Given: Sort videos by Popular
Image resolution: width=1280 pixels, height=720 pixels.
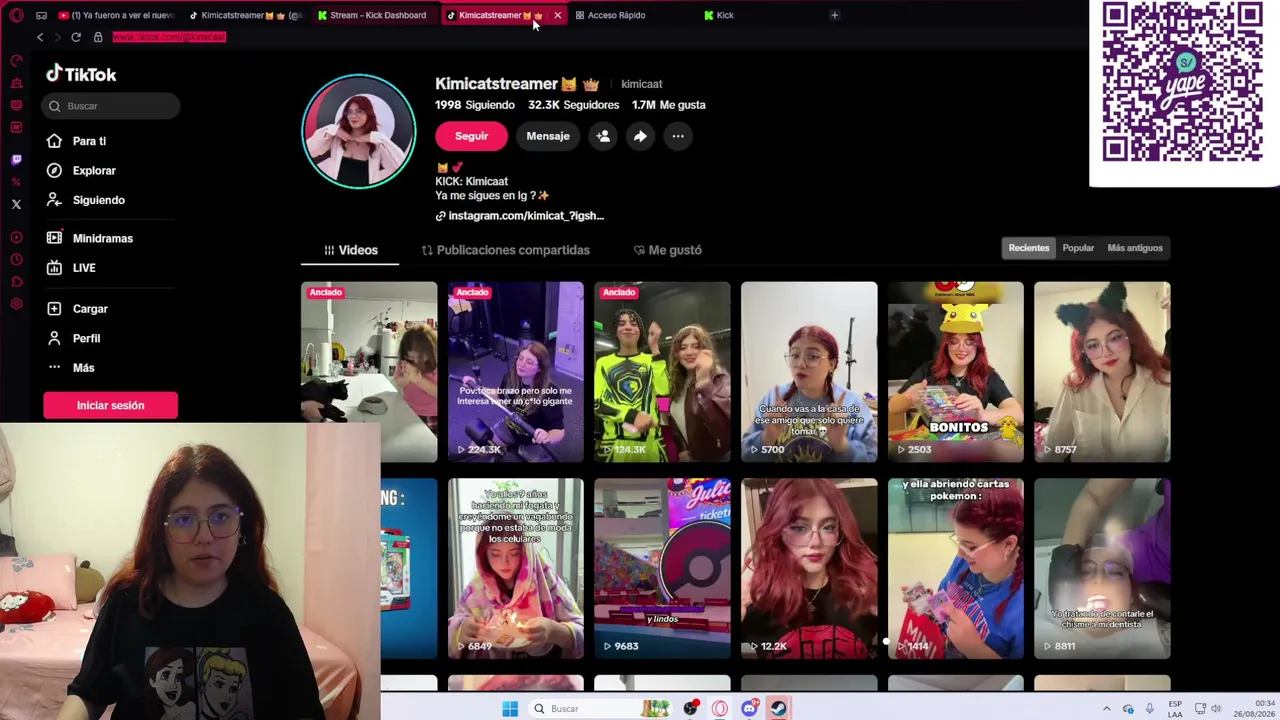Looking at the screenshot, I should point(1078,248).
